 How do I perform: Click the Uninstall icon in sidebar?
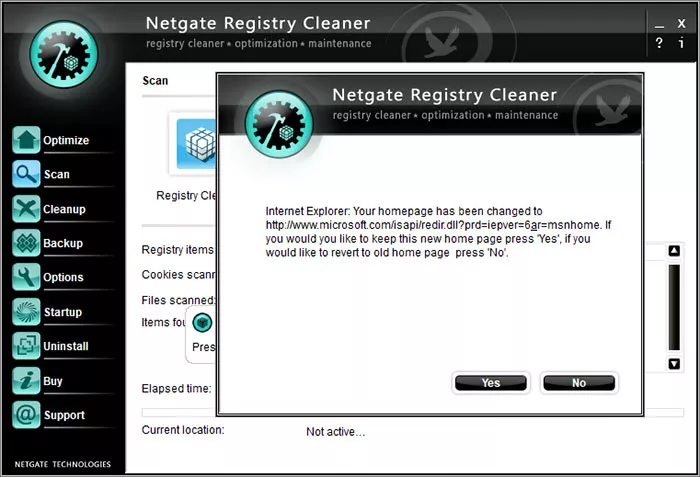click(x=26, y=346)
